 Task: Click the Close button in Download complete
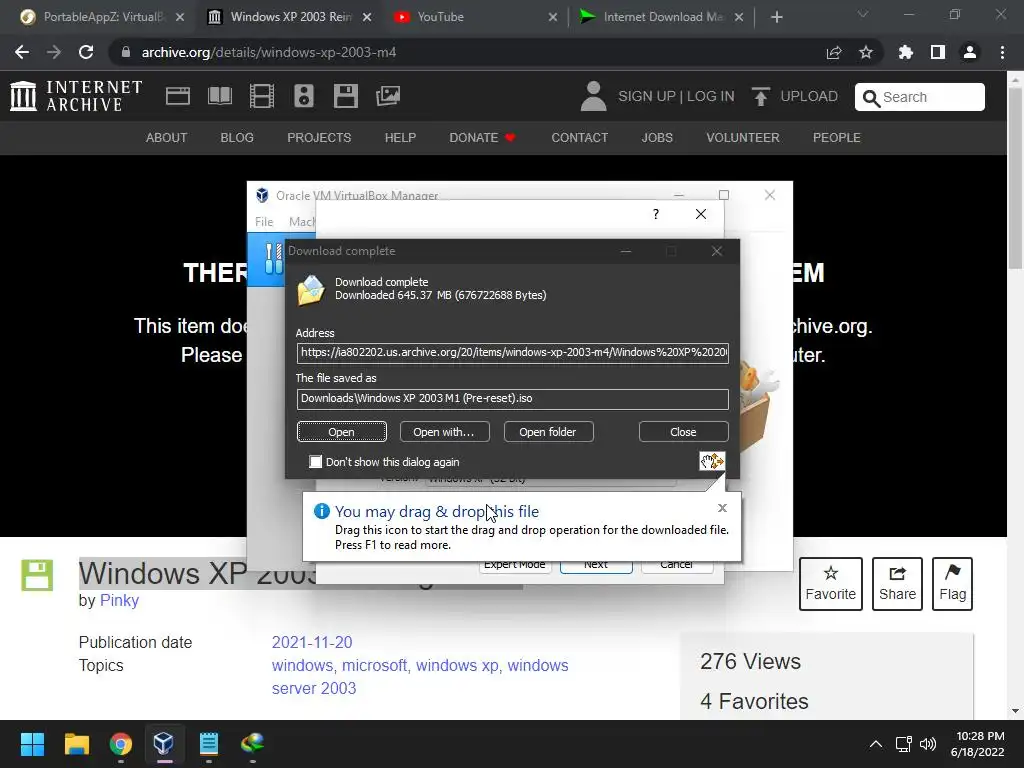click(684, 432)
